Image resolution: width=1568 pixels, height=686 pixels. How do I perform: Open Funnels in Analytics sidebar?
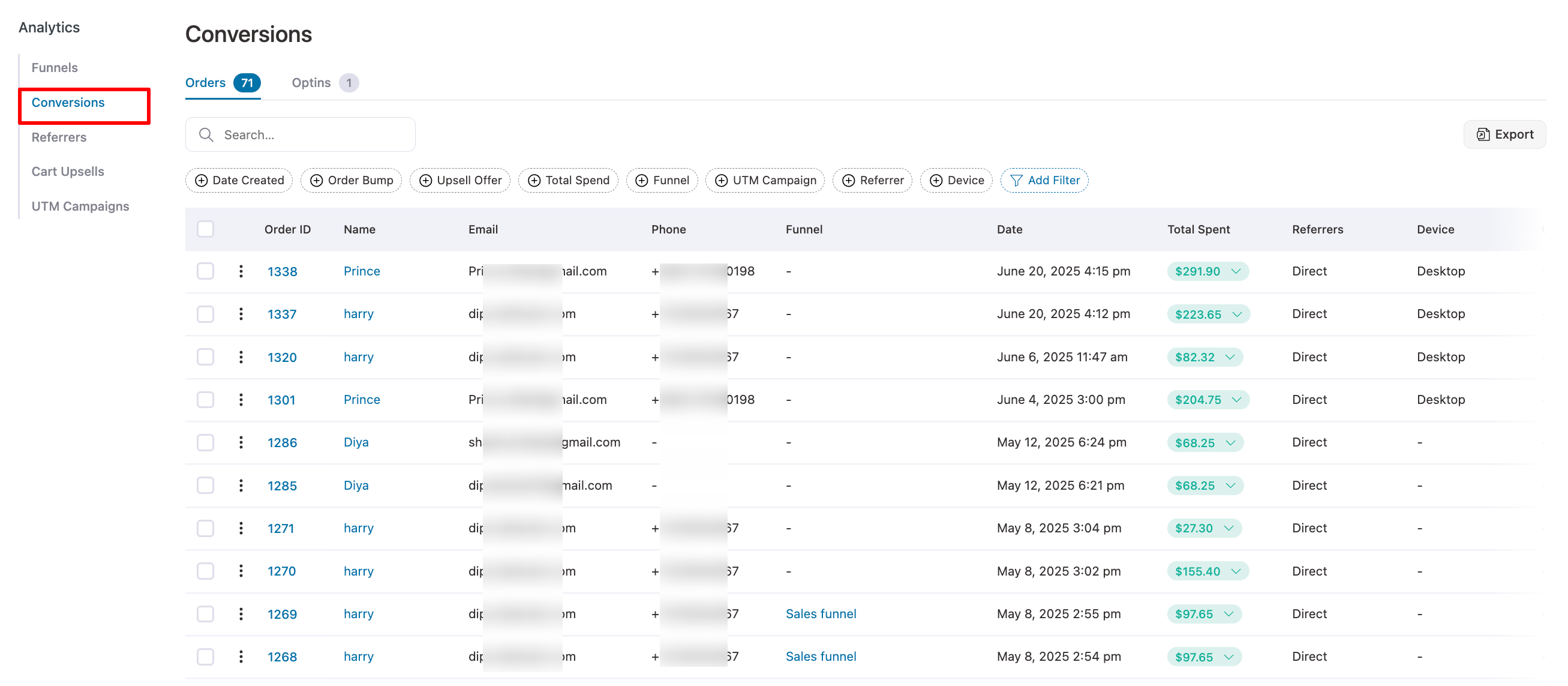pos(55,68)
